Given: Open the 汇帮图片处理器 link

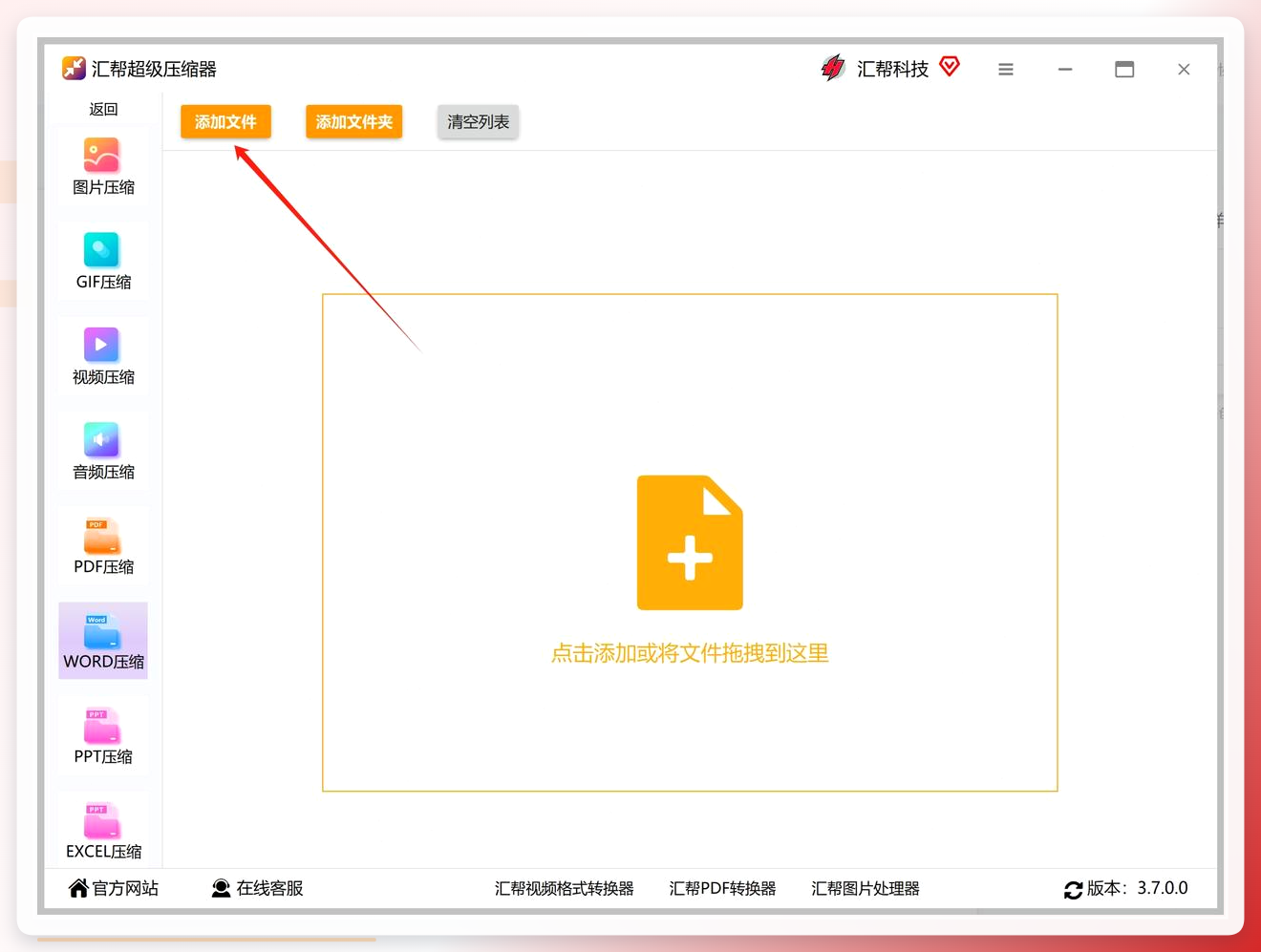Looking at the screenshot, I should pyautogui.click(x=866, y=888).
